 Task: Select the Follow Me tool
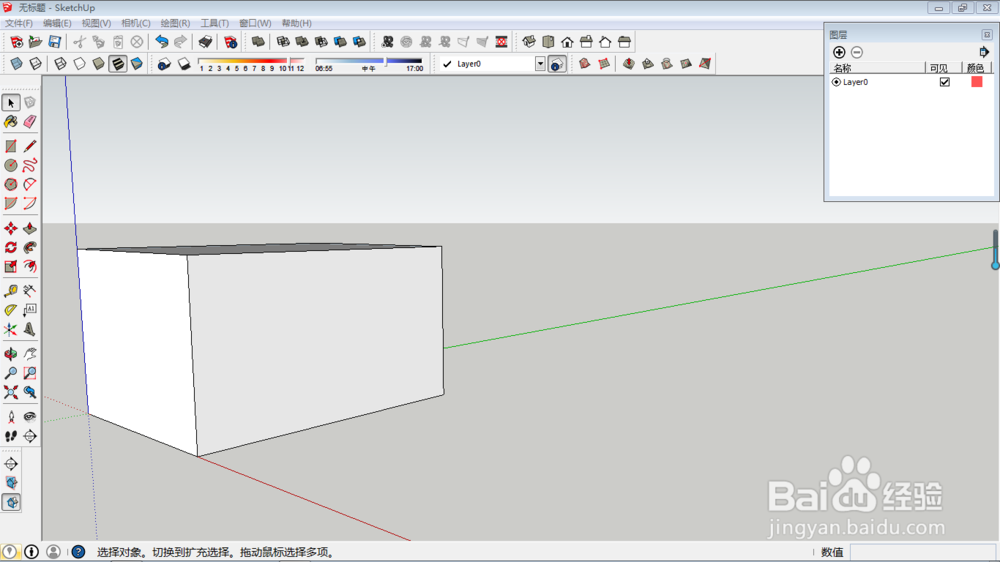coord(29,248)
